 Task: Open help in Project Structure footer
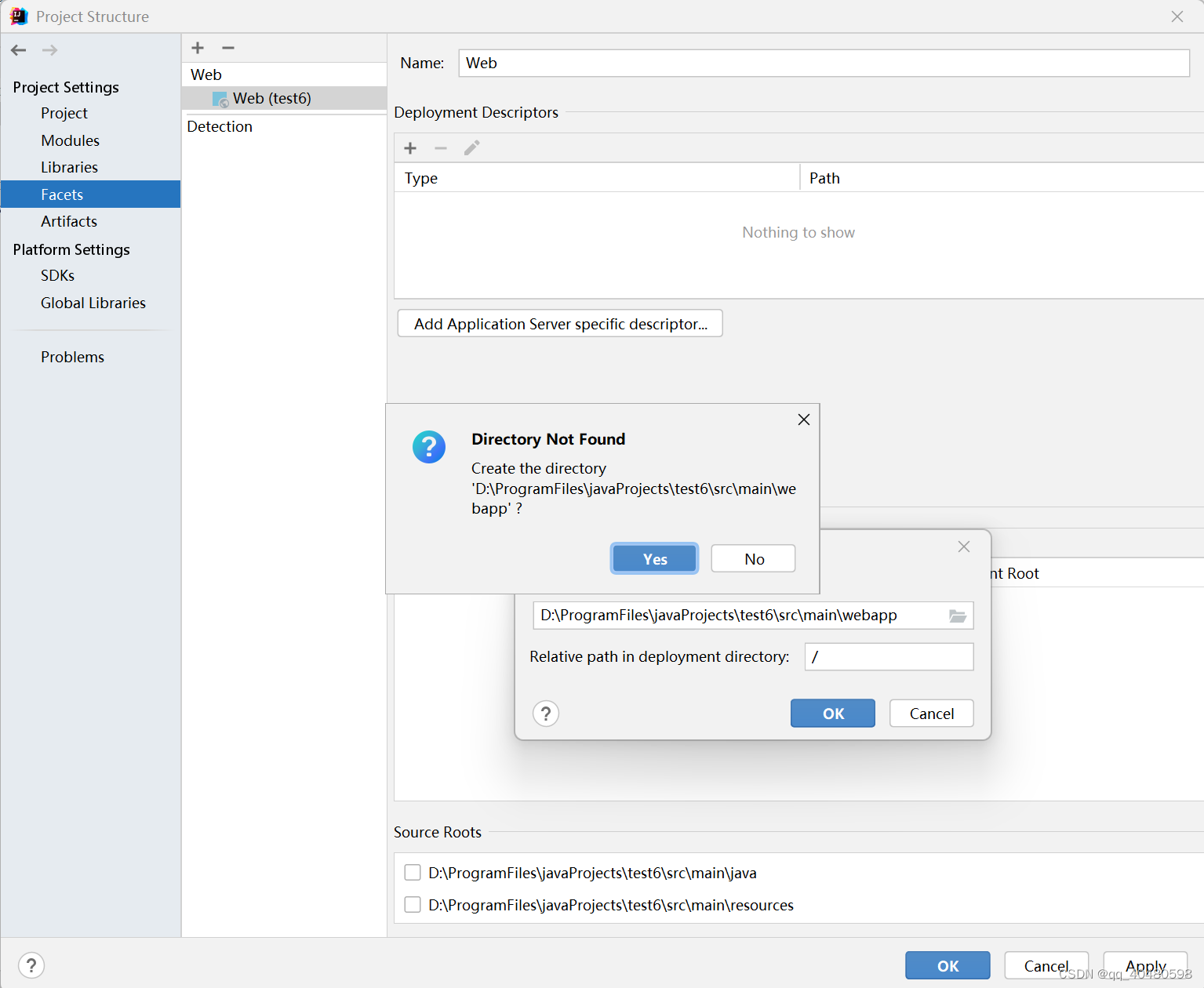point(31,965)
